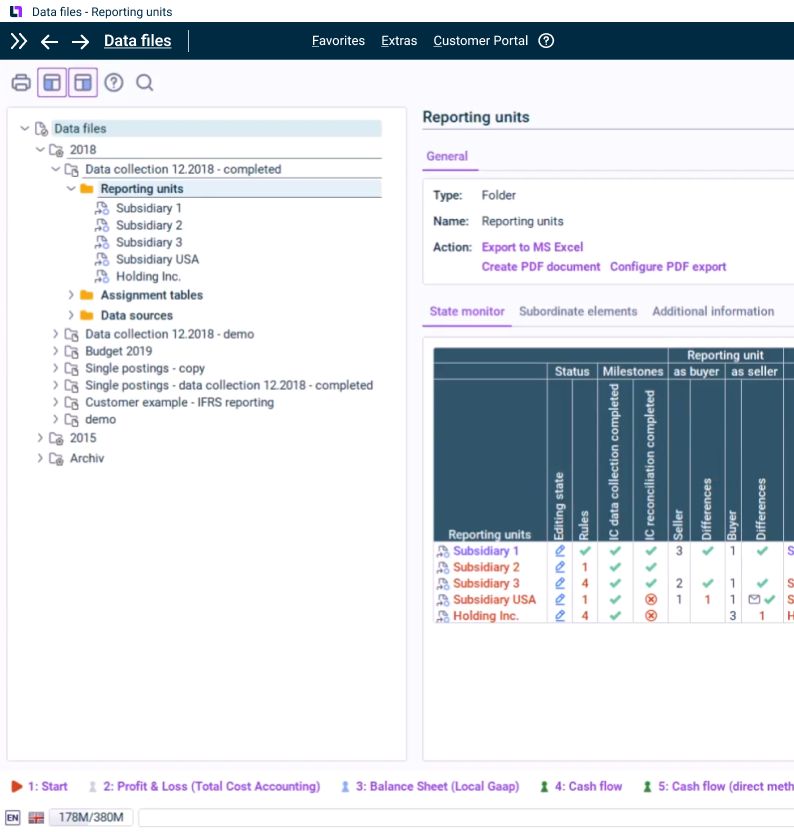Viewport: 794px width, 832px height.
Task: Expand the Budget 2019 node
Action: point(56,352)
